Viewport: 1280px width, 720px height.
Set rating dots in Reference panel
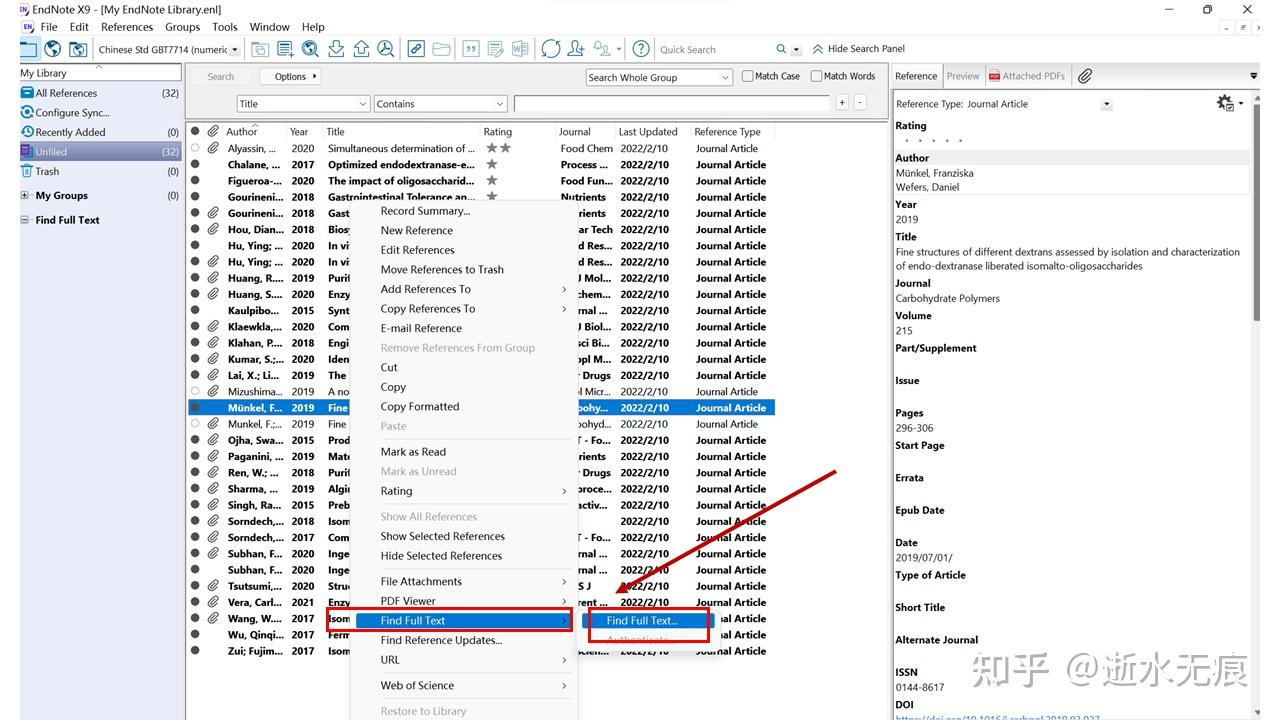(932, 141)
